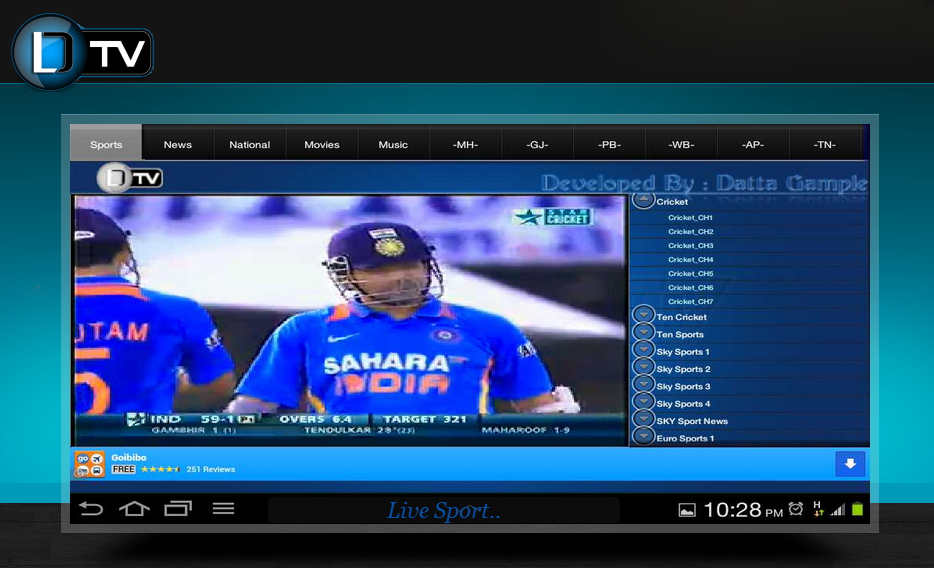The height and width of the screenshot is (568, 934).
Task: Switch to the News tab
Action: click(178, 144)
